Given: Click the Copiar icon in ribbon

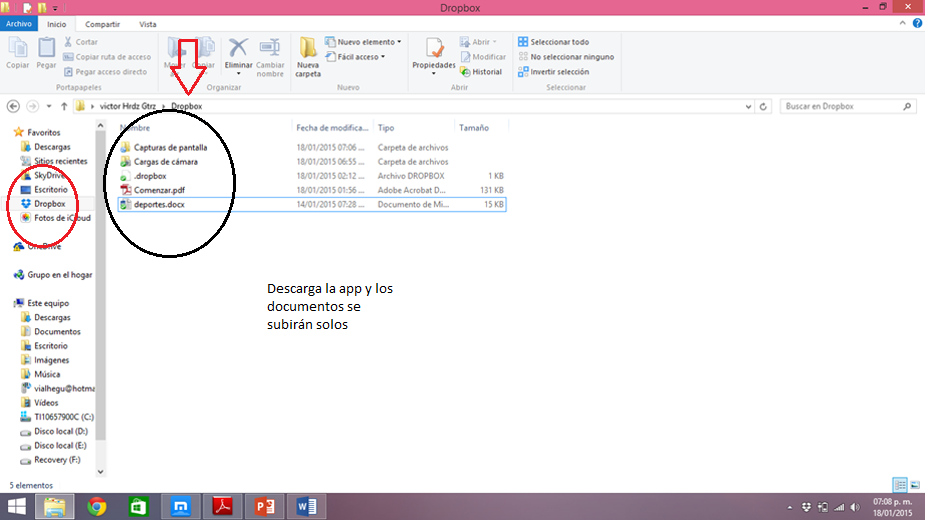Looking at the screenshot, I should [x=17, y=52].
